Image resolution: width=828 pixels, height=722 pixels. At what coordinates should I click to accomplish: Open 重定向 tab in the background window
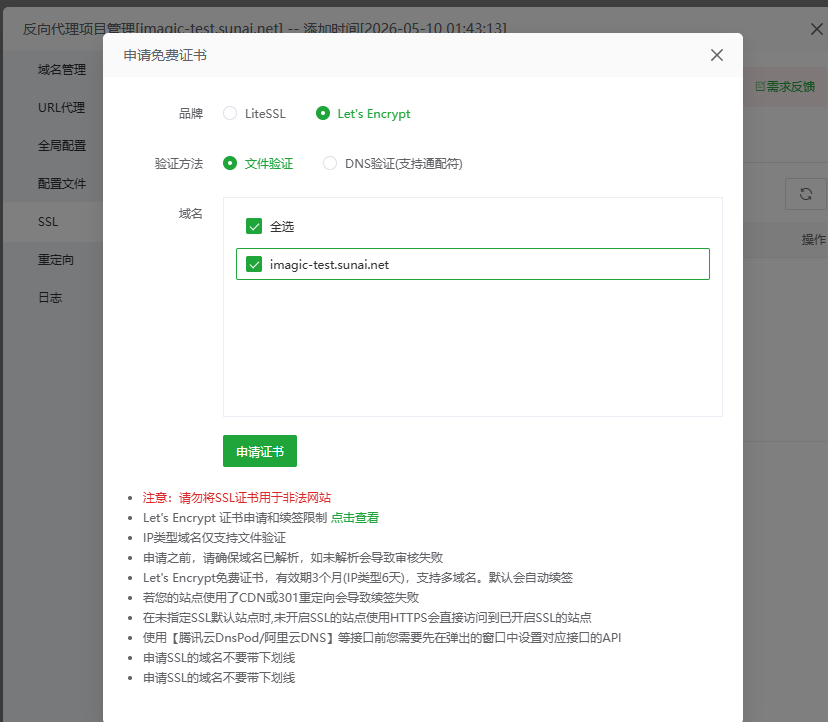tap(56, 260)
